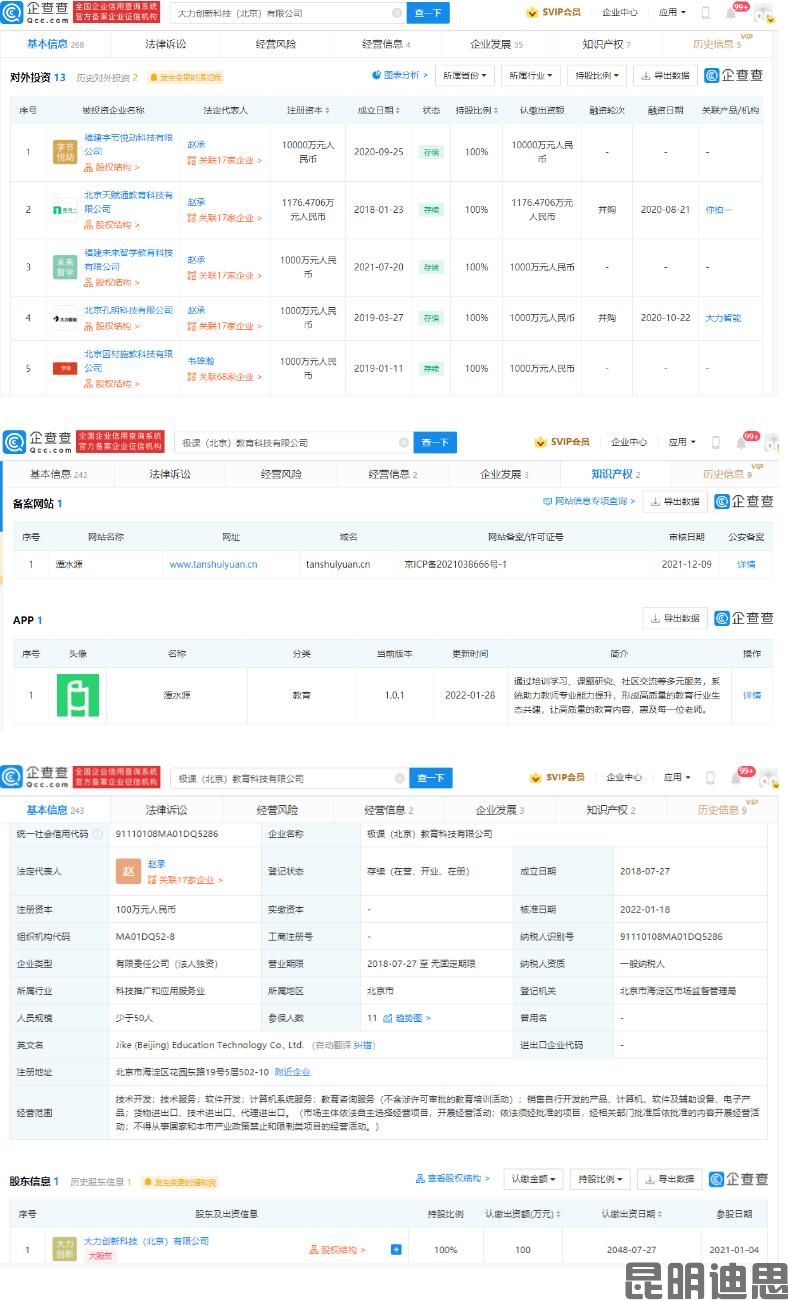788x1300 pixels.
Task: Open 详情 for the 京ICP备2021038666号-1 row
Action: [x=746, y=564]
